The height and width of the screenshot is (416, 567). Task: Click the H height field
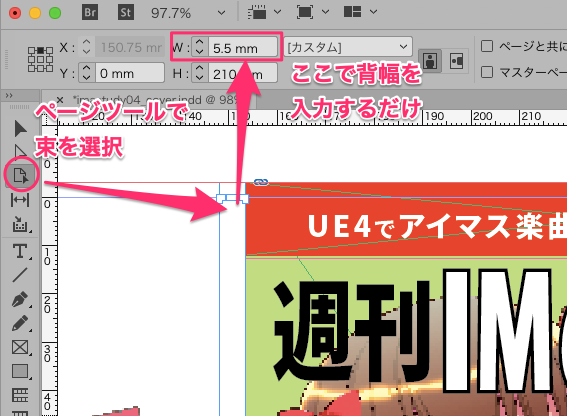pos(243,74)
